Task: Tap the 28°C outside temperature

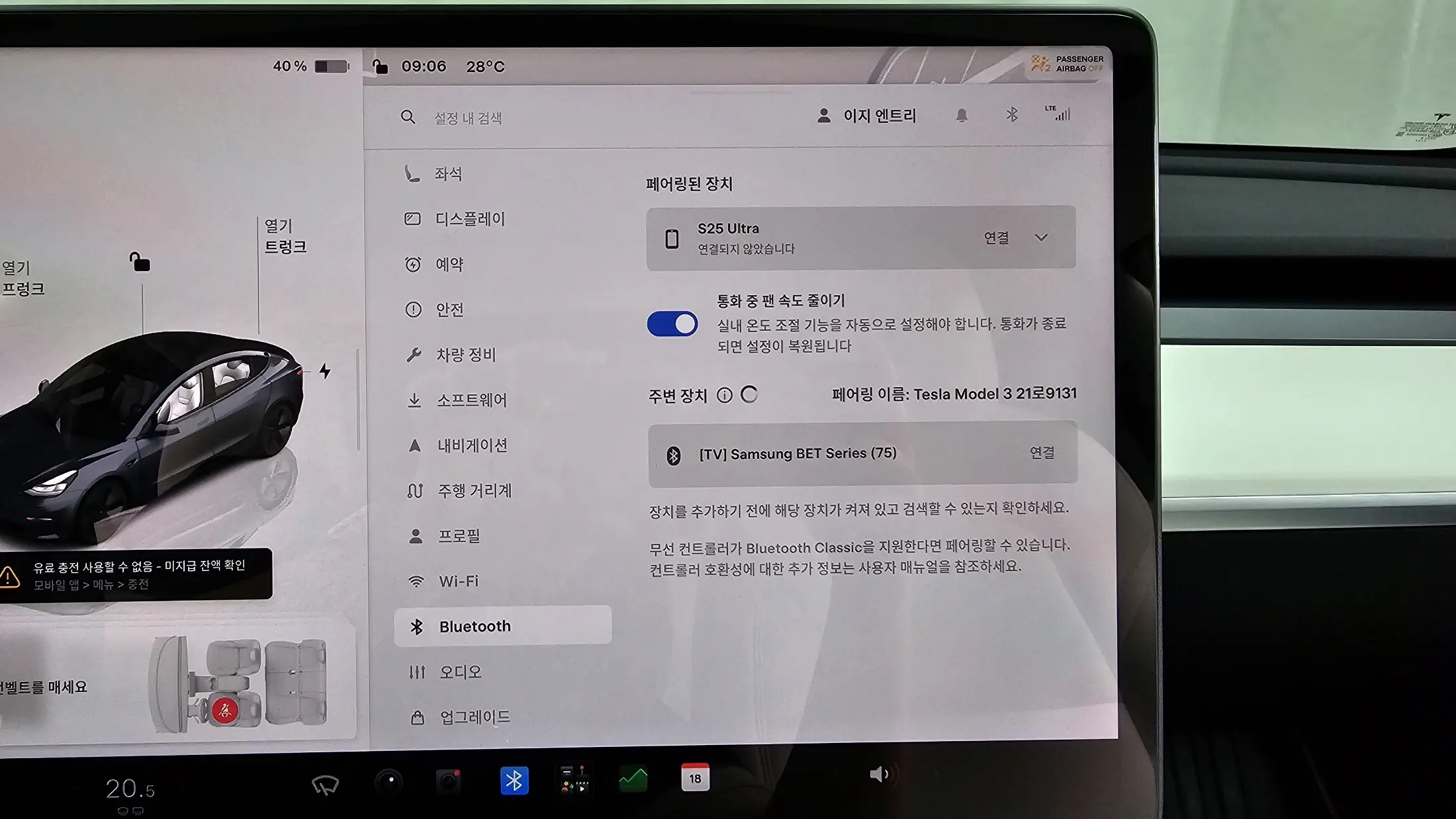Action: point(485,66)
